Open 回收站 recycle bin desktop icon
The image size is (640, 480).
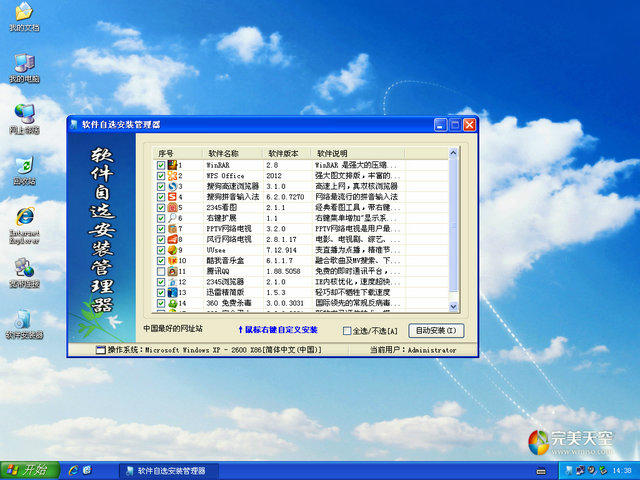click(x=24, y=171)
